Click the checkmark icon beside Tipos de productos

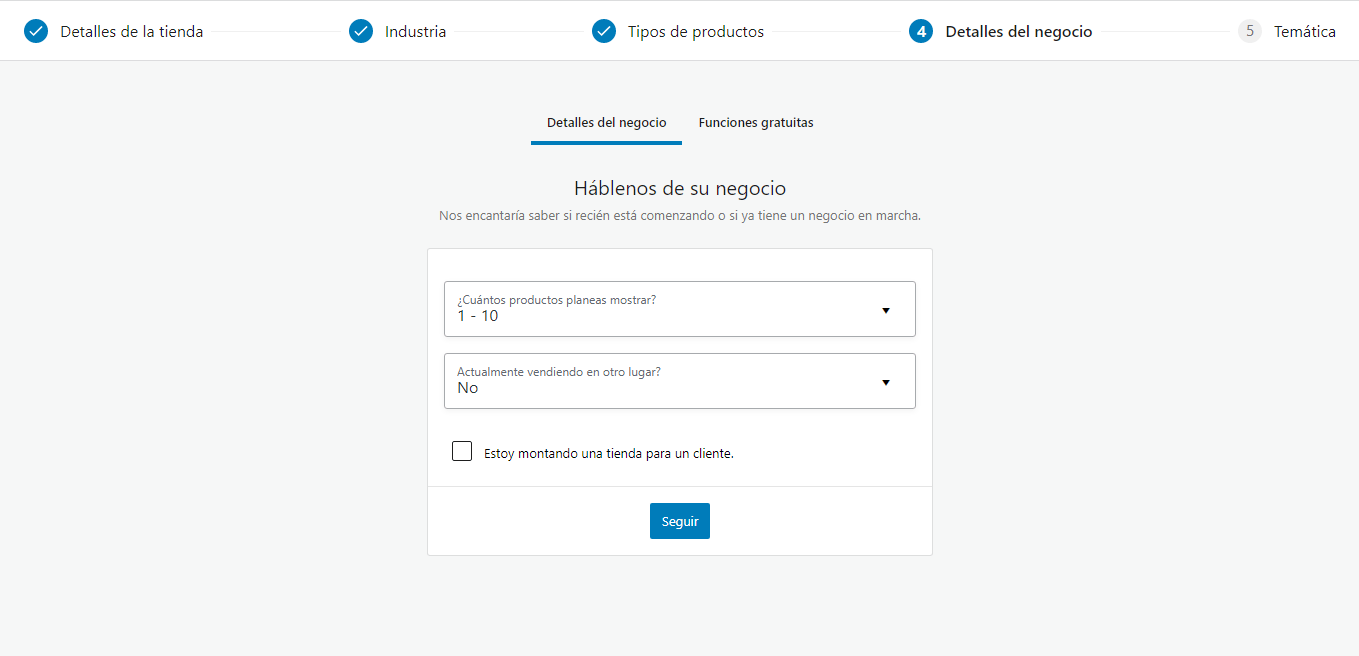604,31
